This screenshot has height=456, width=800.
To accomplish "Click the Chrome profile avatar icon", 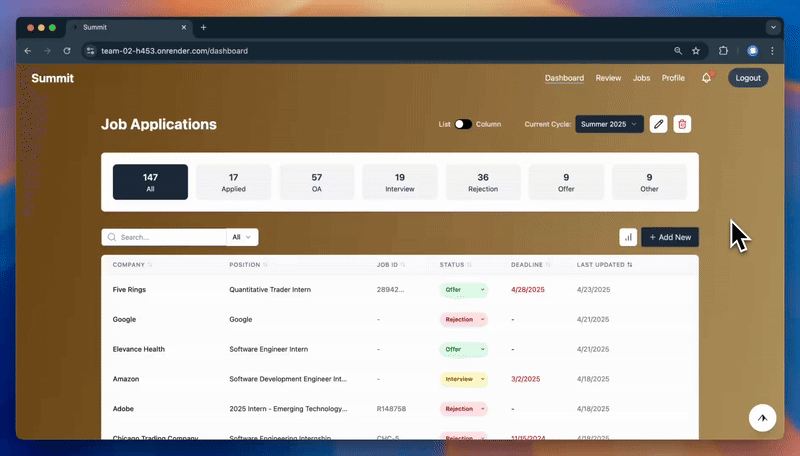I will [x=753, y=51].
